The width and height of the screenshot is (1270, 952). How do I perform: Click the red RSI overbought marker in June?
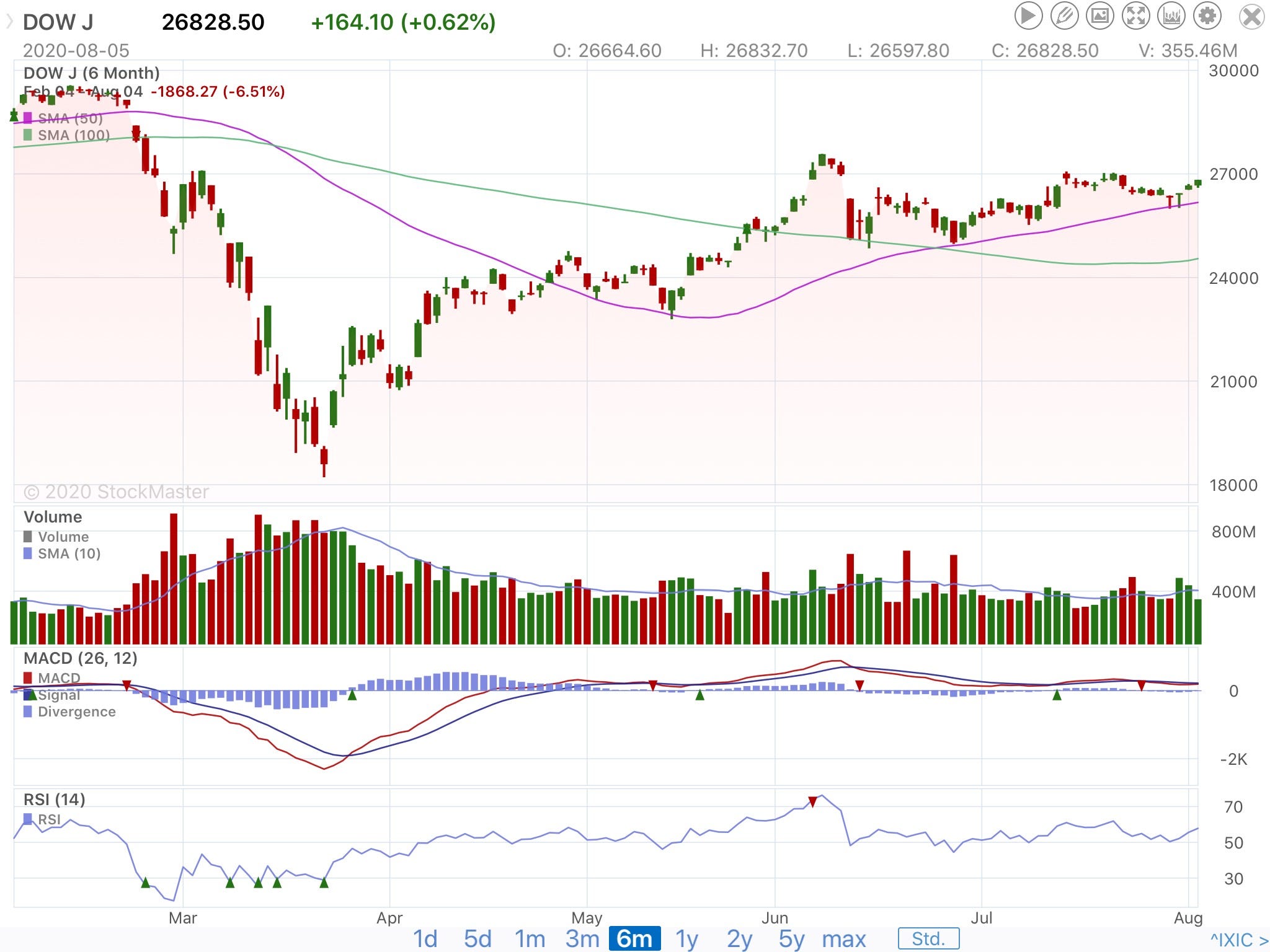point(812,802)
